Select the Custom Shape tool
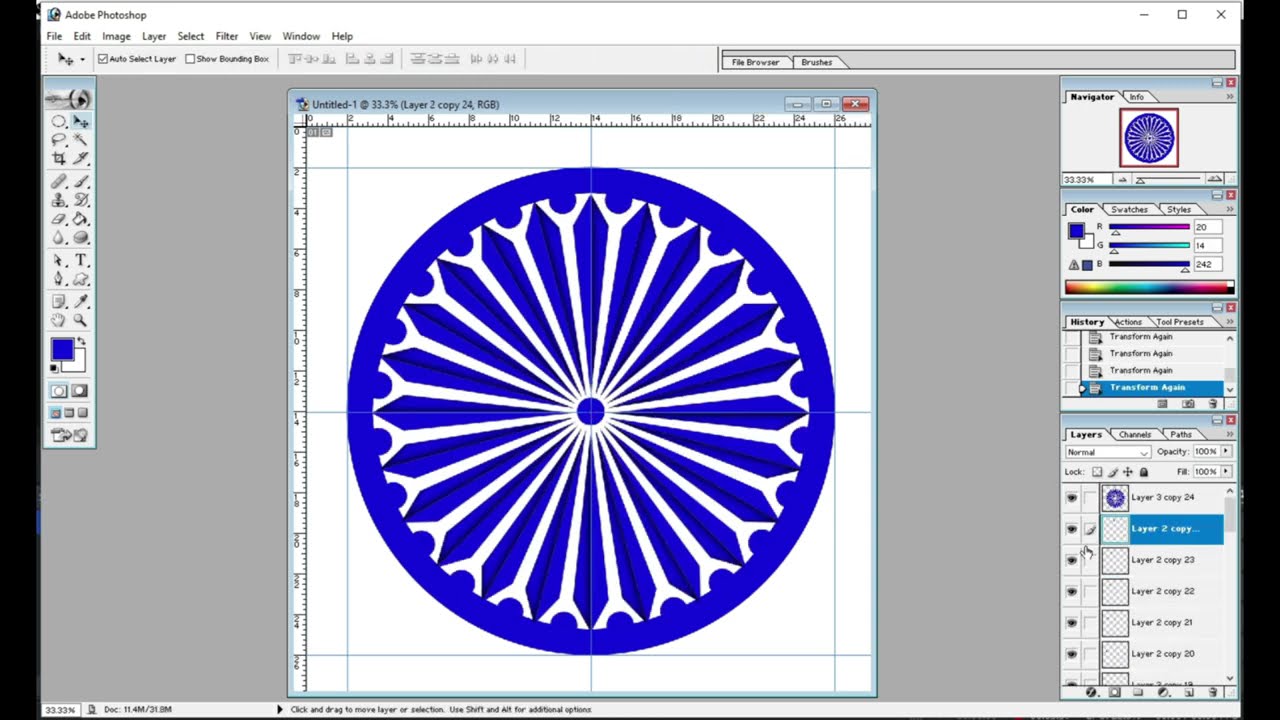The height and width of the screenshot is (720, 1280). tap(80, 279)
